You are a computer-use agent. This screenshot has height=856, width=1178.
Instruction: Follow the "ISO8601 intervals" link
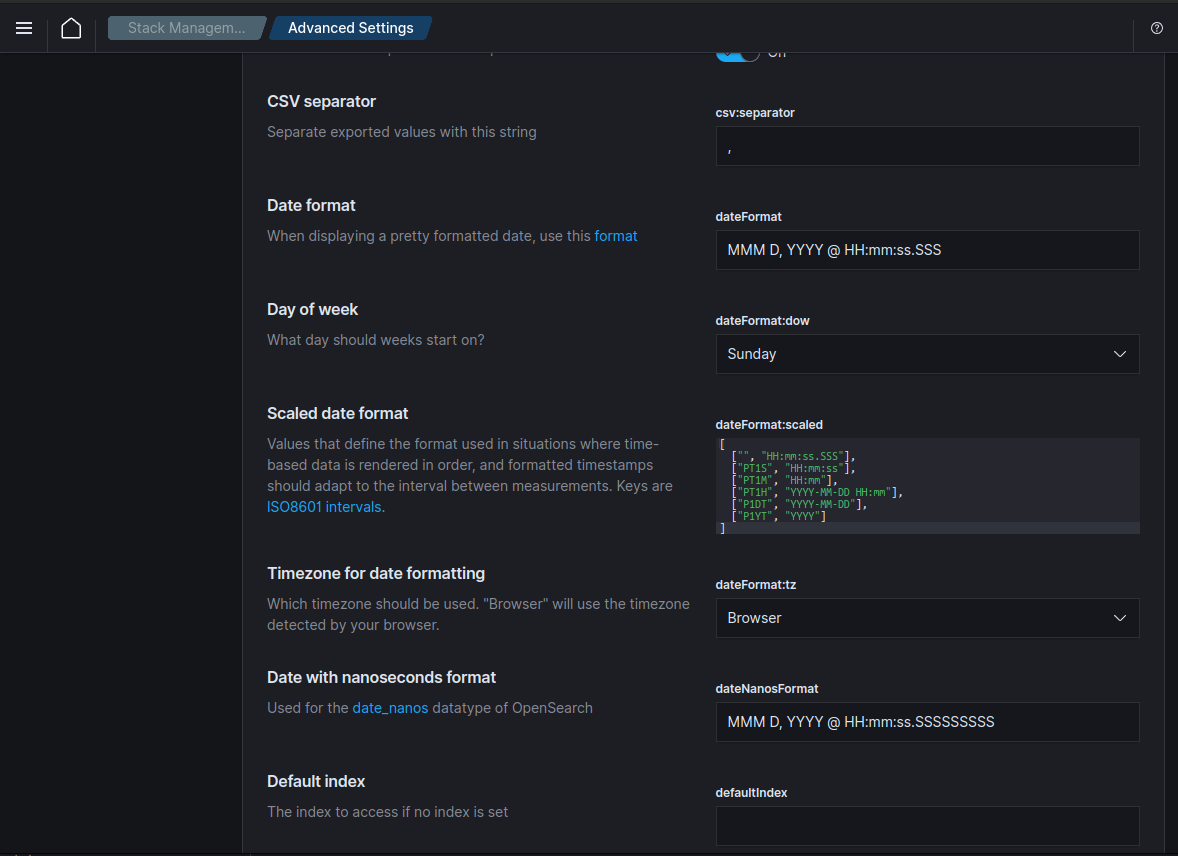point(323,506)
